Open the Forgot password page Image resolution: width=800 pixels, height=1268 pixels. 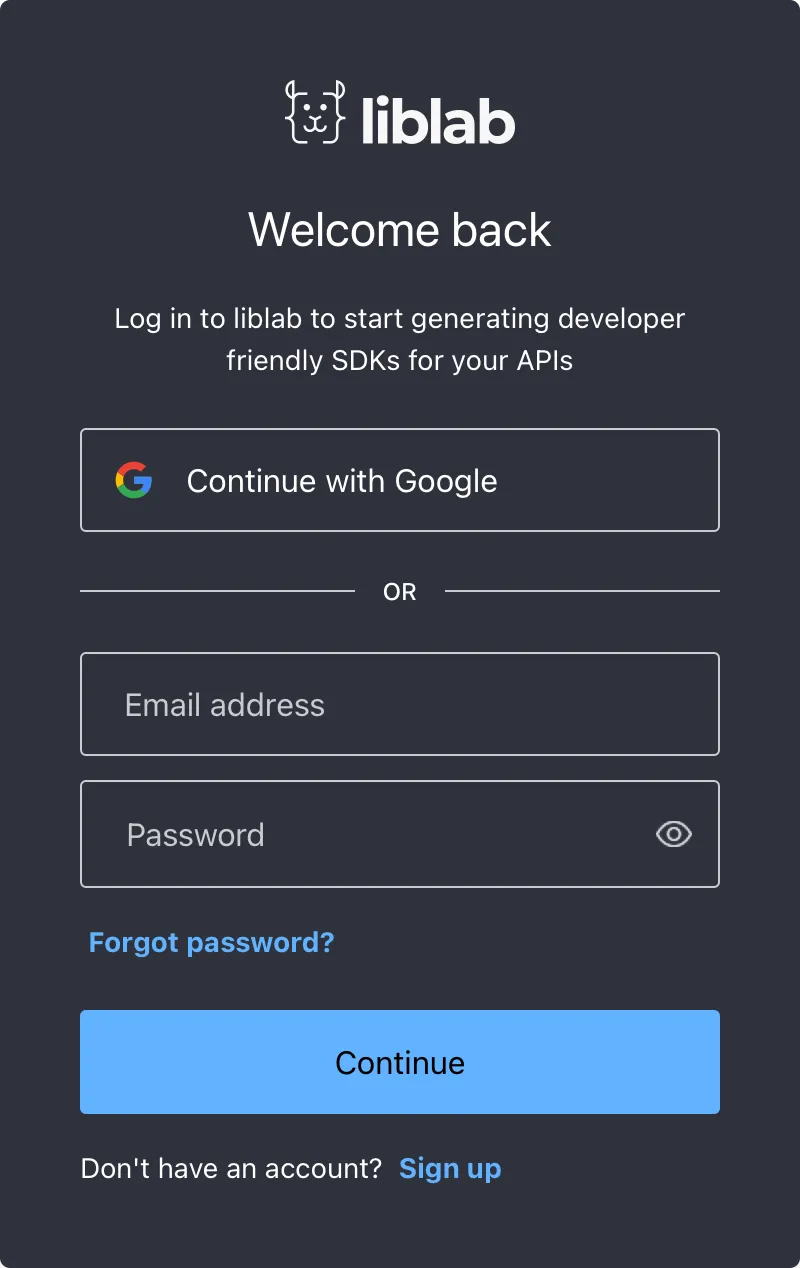point(211,942)
